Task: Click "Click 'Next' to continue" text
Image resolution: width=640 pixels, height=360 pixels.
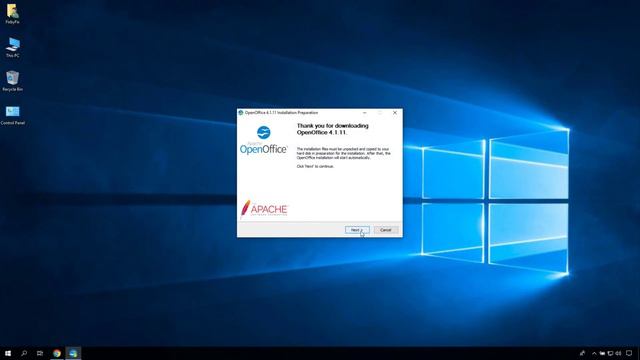Action: point(315,167)
